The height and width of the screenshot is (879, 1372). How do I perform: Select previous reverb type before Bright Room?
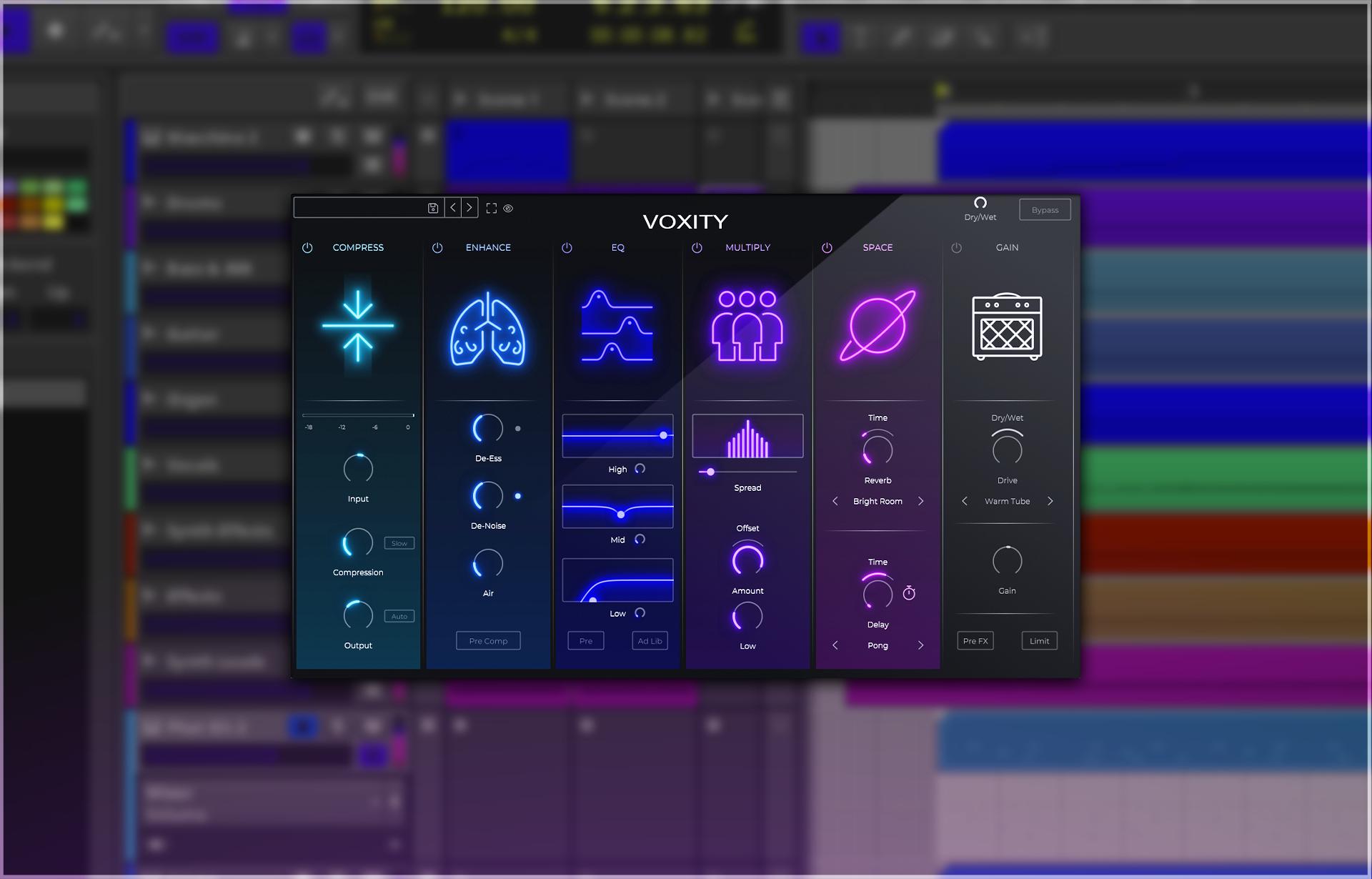click(835, 502)
